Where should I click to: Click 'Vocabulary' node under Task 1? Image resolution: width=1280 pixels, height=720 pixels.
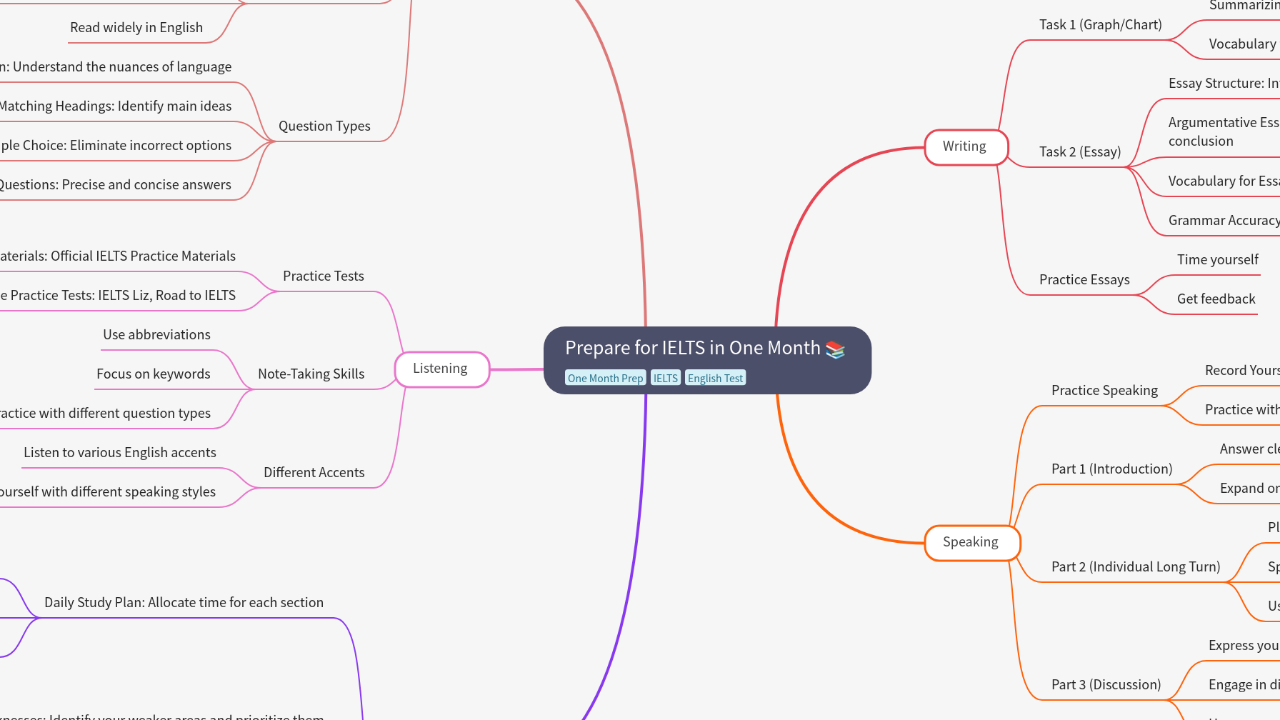click(x=1242, y=44)
